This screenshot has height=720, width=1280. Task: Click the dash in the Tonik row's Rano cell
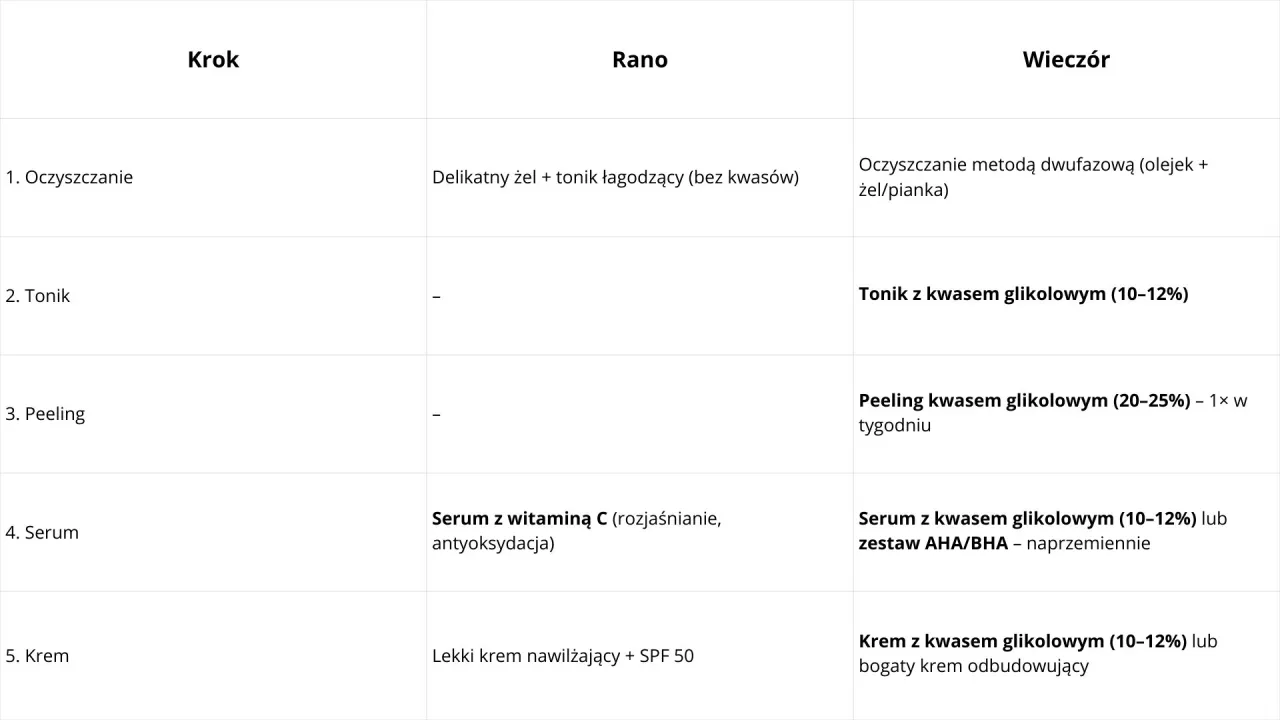tap(436, 296)
